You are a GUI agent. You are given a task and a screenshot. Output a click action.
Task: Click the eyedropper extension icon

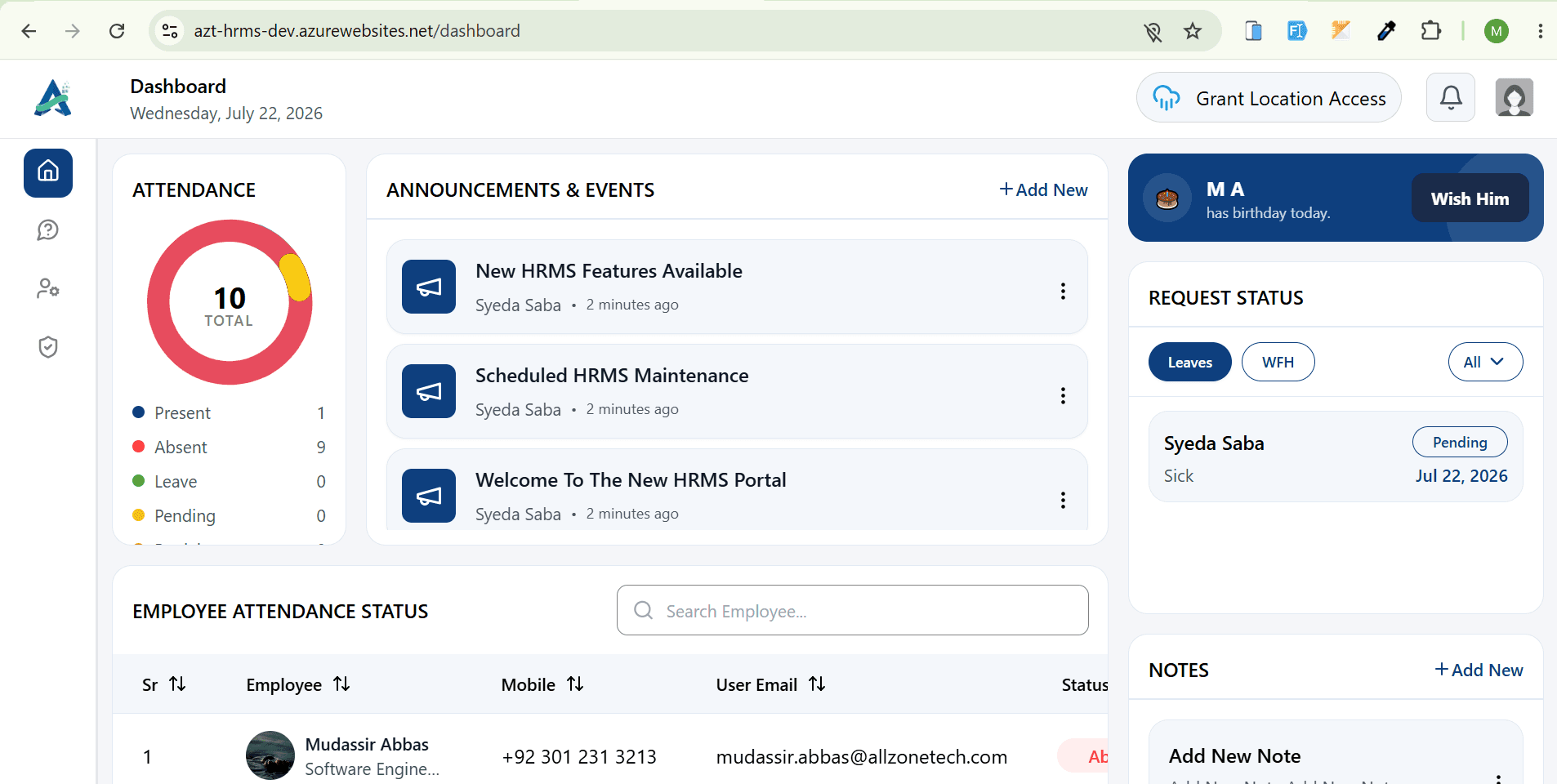(x=1386, y=31)
